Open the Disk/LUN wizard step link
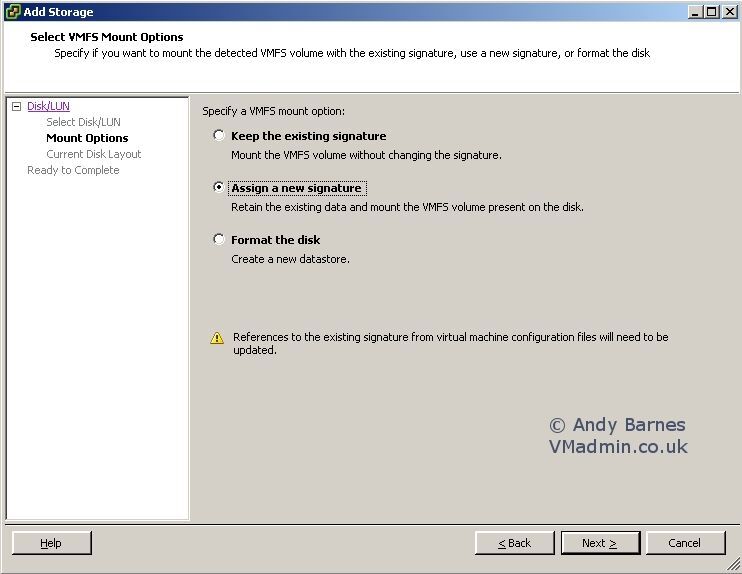742x574 pixels. point(48,106)
